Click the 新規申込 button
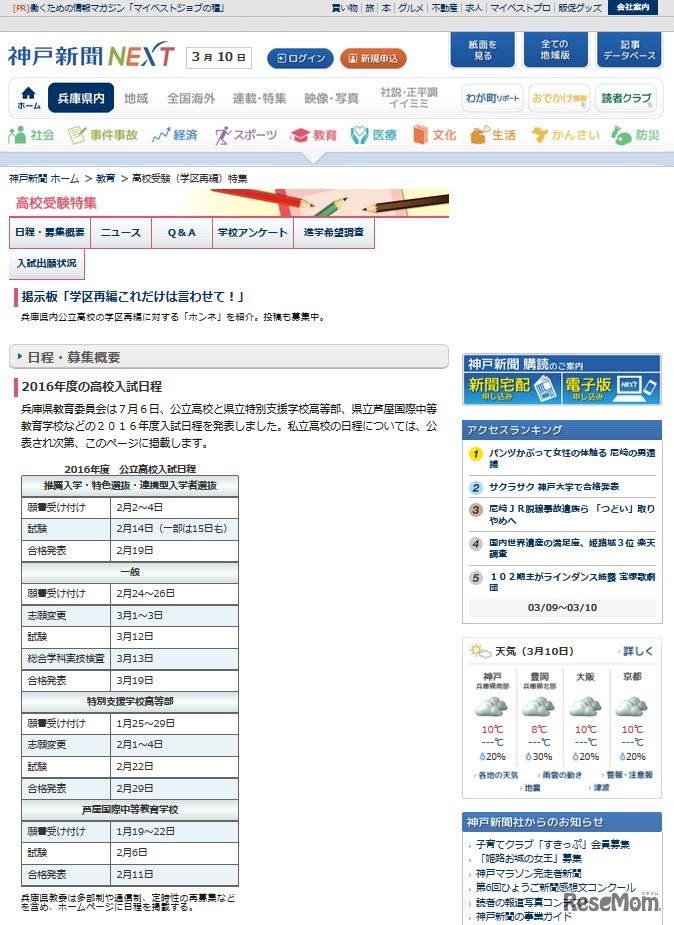674x925 pixels. coord(373,58)
